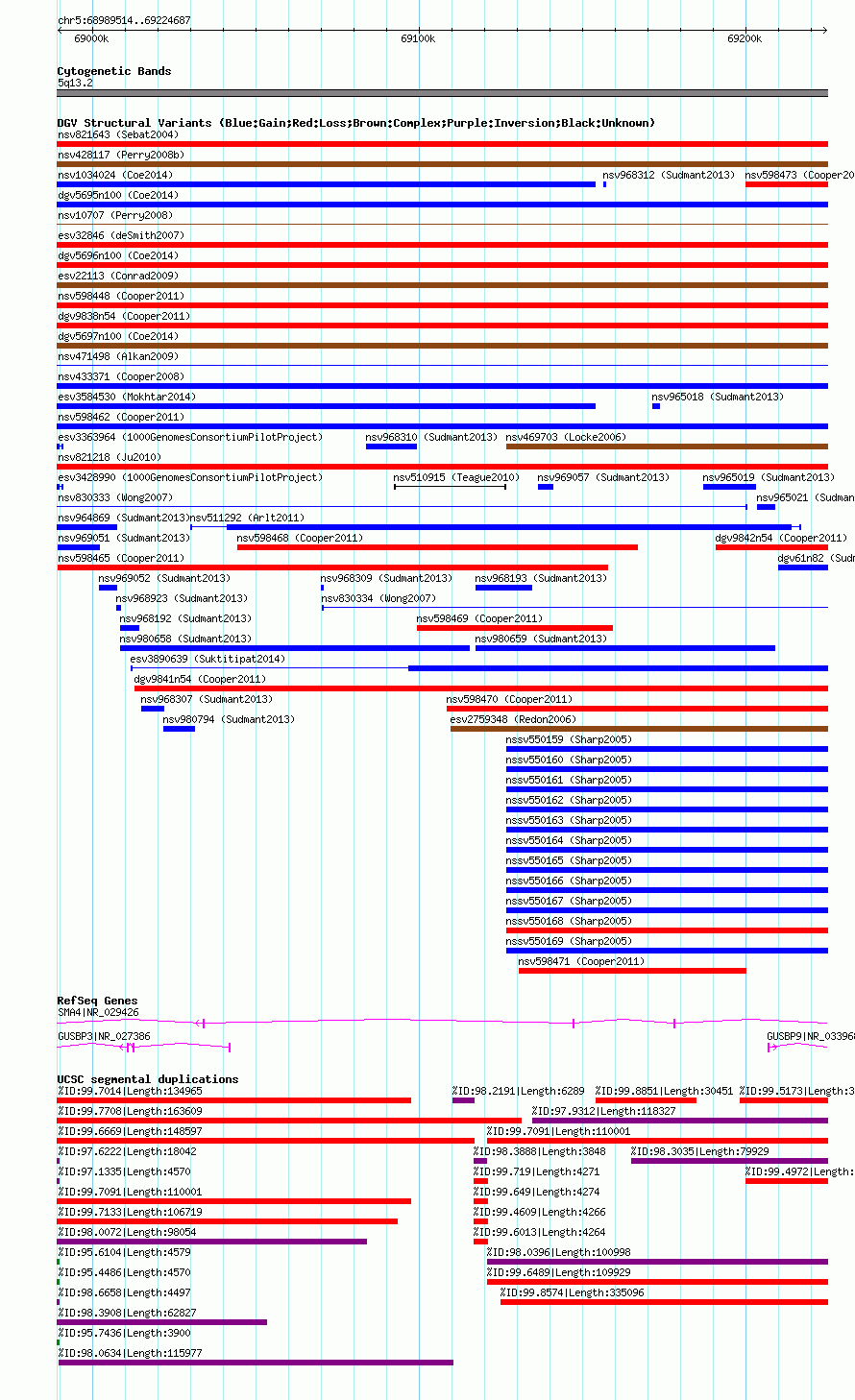
Task: Click the dgv9842n54 (Cooper2011) label
Action: [x=781, y=538]
